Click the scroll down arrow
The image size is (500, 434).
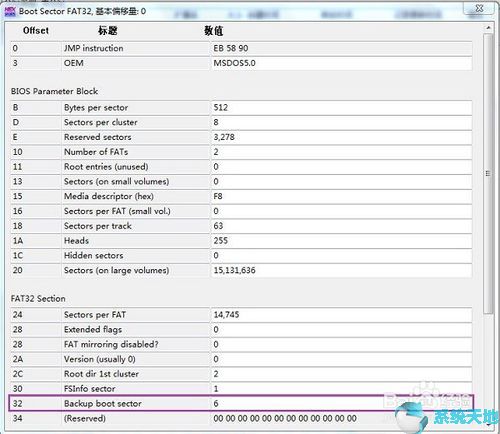(488, 425)
